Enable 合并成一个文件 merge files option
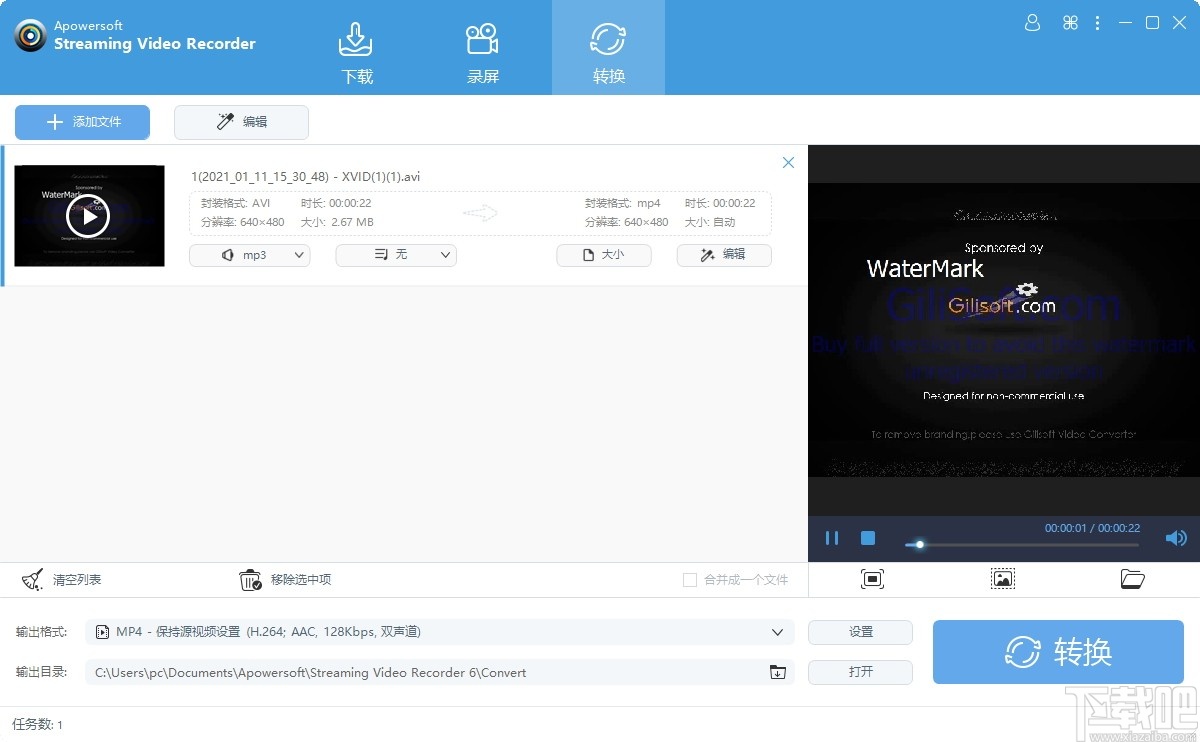Viewport: 1200px width, 742px height. [x=690, y=580]
